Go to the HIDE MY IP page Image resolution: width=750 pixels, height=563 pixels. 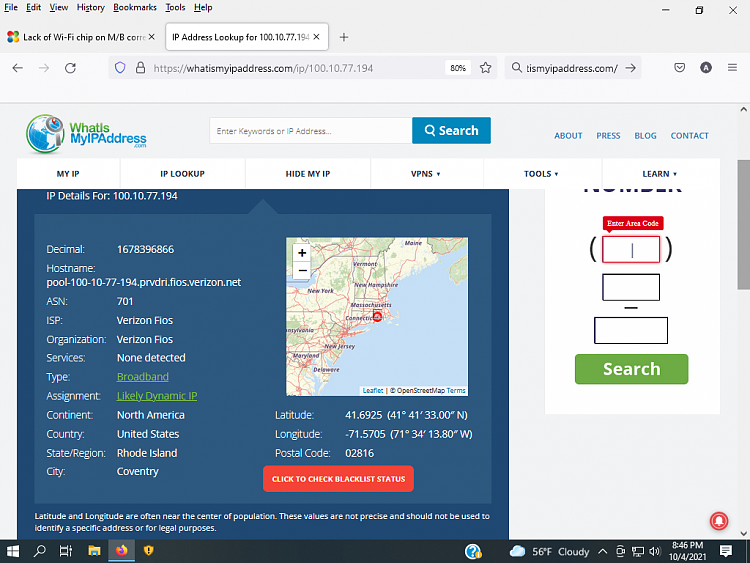pyautogui.click(x=308, y=174)
